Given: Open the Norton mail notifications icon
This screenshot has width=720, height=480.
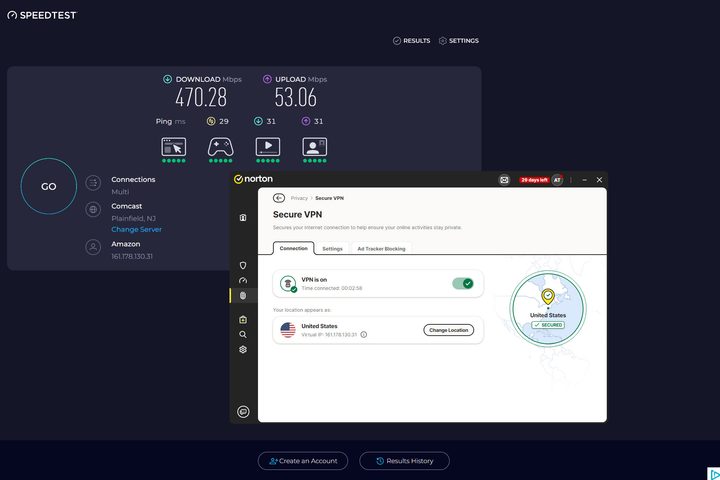Looking at the screenshot, I should point(504,180).
